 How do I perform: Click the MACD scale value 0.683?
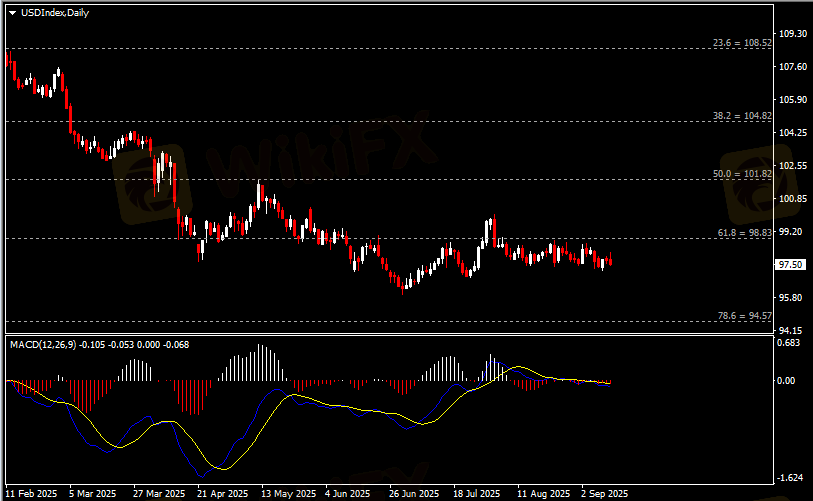[789, 343]
